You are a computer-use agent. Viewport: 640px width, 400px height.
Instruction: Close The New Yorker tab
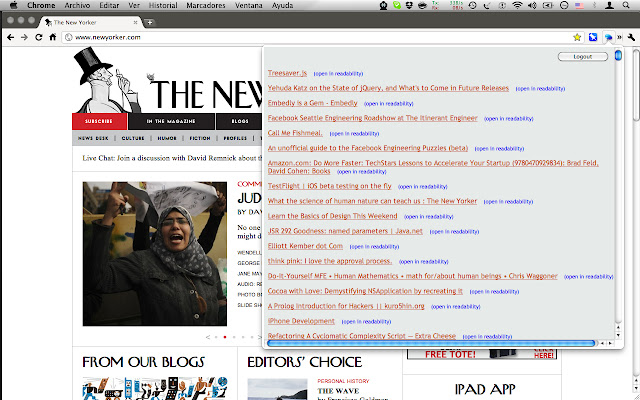pyautogui.click(x=136, y=22)
